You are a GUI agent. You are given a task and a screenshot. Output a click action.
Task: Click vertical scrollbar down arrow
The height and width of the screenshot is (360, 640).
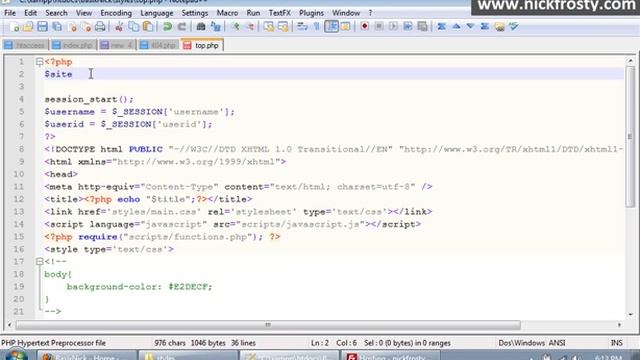pos(631,314)
